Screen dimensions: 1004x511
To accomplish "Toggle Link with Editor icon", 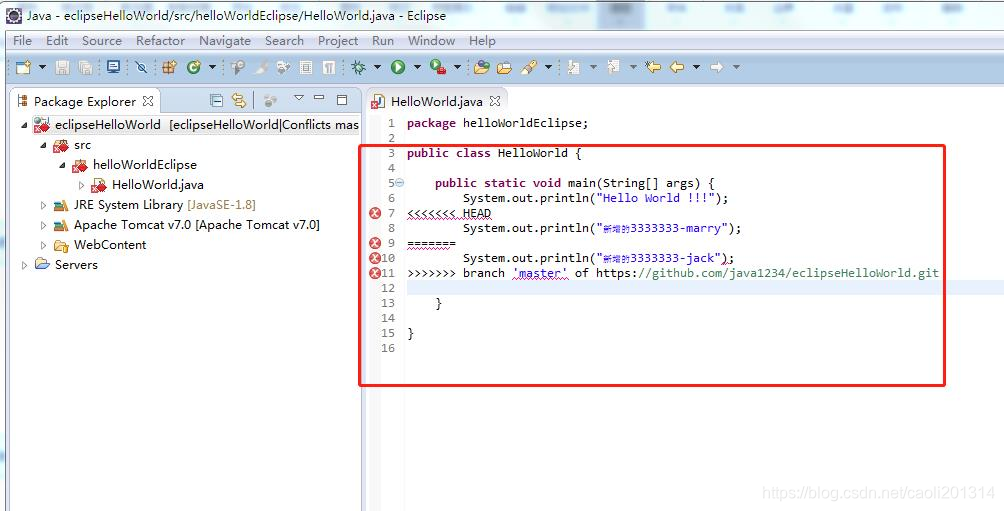I will click(x=239, y=101).
